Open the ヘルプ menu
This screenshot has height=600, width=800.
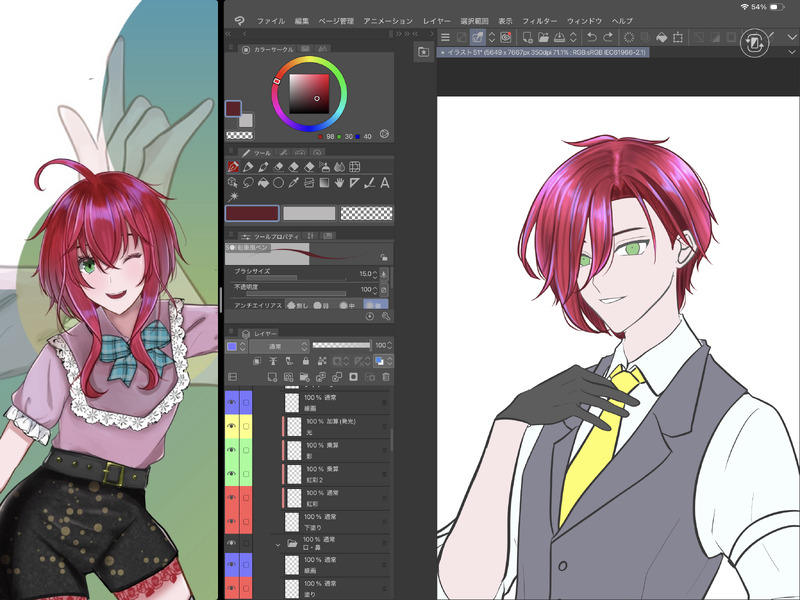tap(622, 21)
